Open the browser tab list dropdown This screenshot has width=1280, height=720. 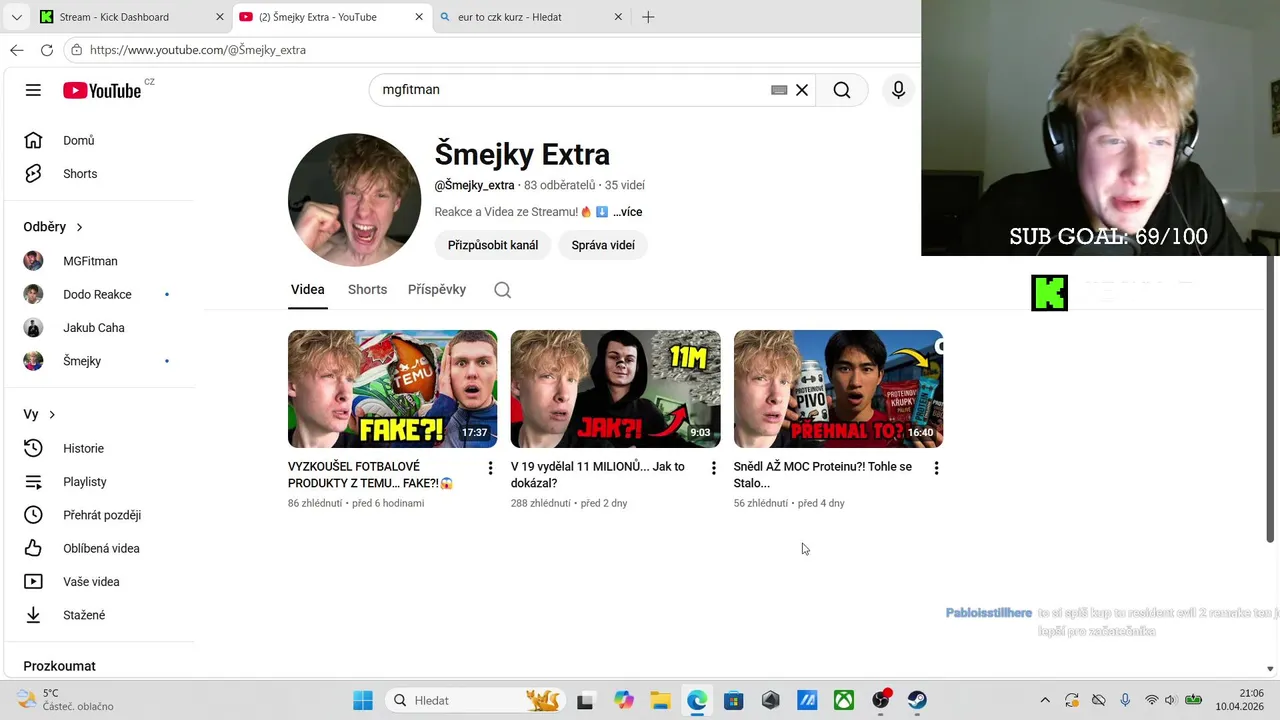pos(16,17)
